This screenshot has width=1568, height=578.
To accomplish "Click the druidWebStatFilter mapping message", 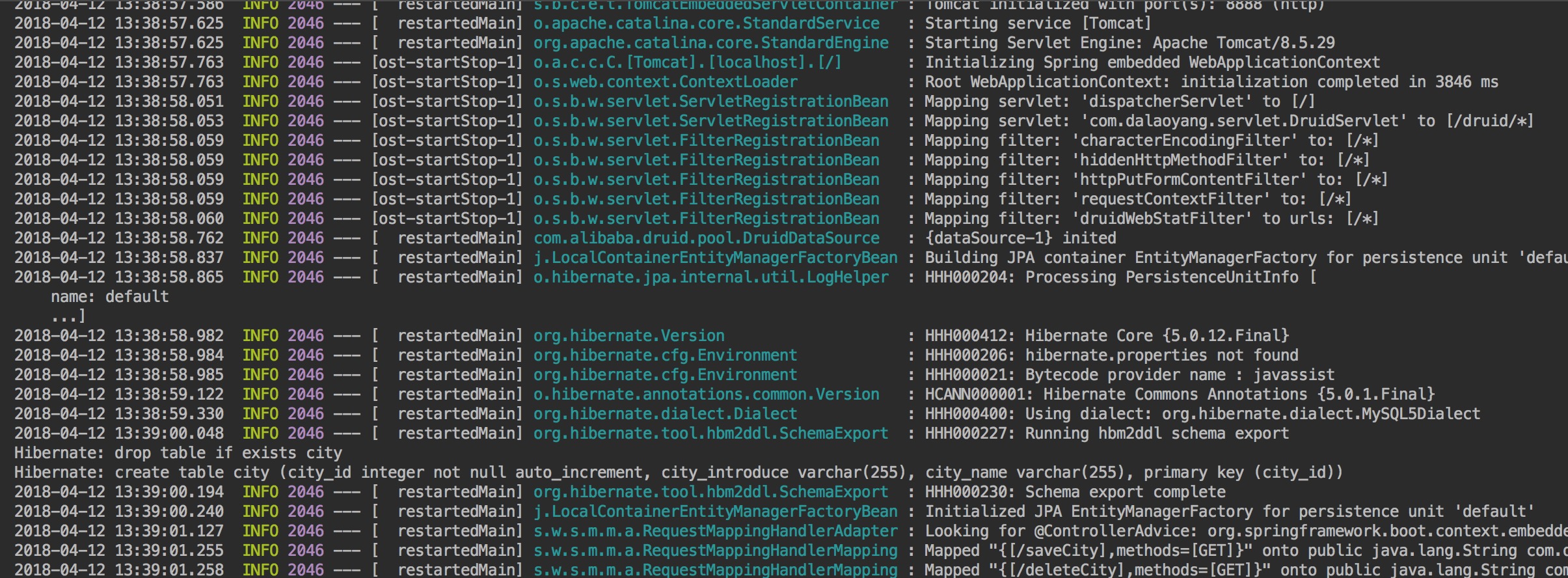I will 1152,219.
